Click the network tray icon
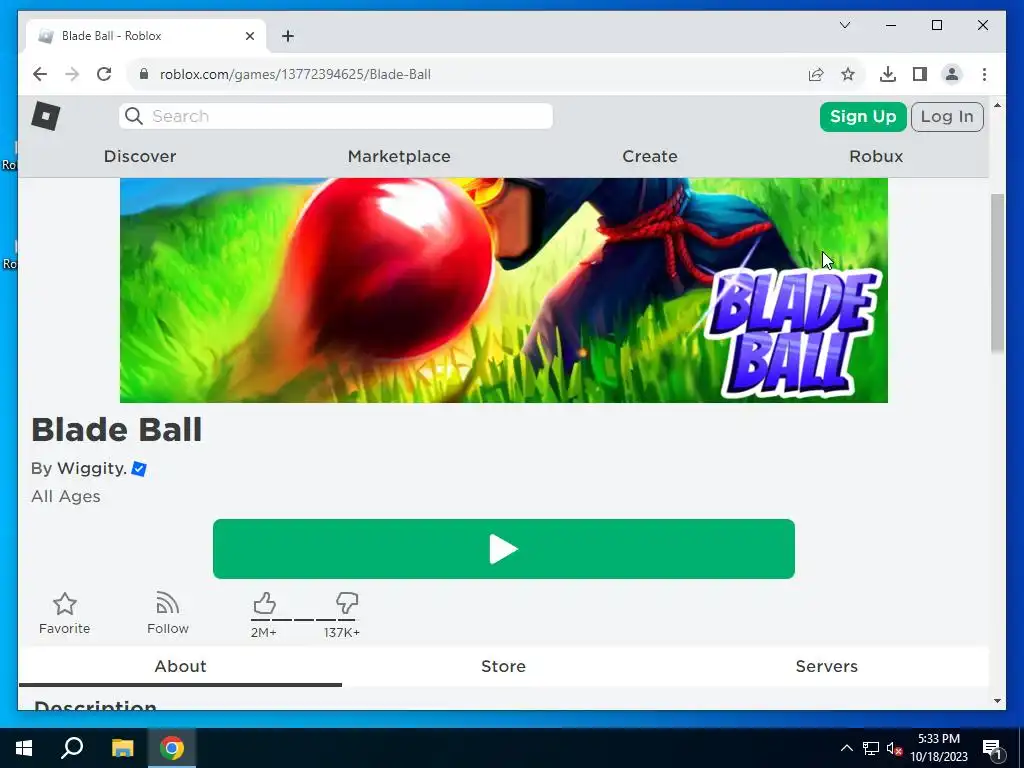Viewport: 1024px width, 768px height. [871, 748]
